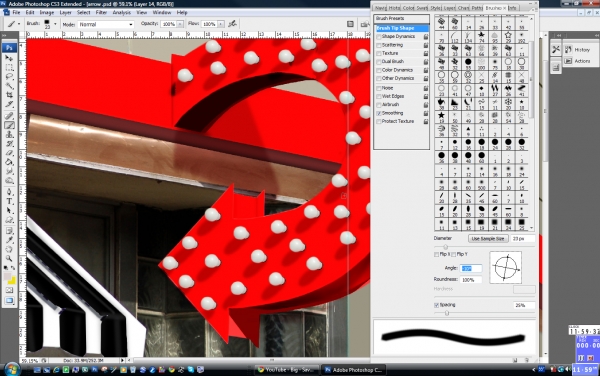600x376 pixels.
Task: Select the Paint Bucket tool
Action: click(9, 162)
